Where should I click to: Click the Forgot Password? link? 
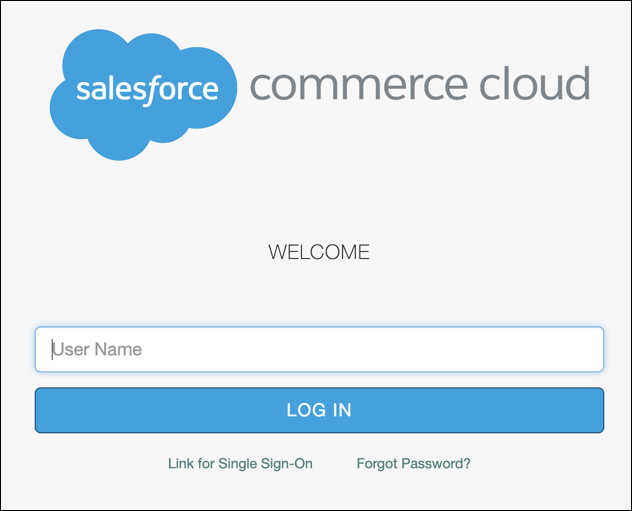pyautogui.click(x=414, y=463)
